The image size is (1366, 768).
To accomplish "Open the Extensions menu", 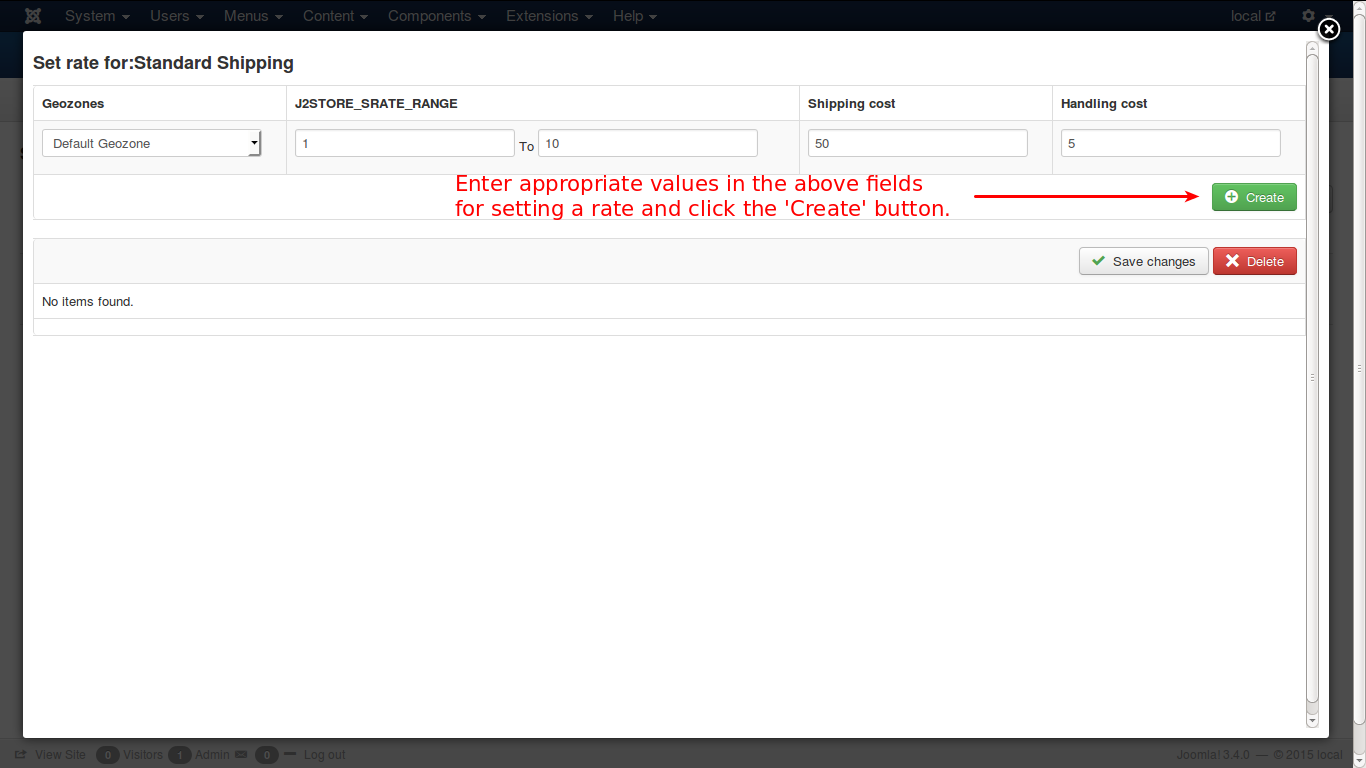I will [549, 16].
